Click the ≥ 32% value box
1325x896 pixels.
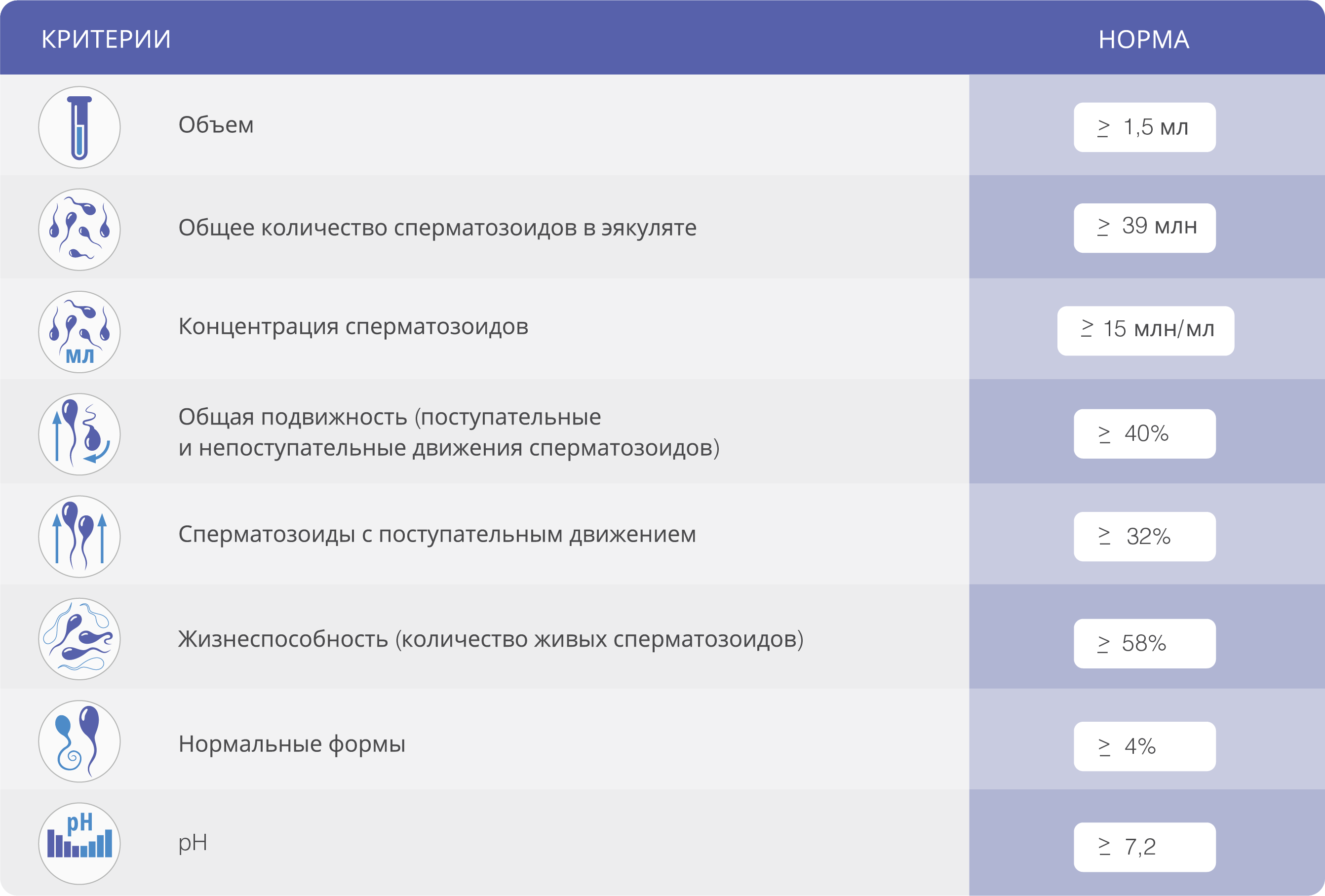pyautogui.click(x=1144, y=537)
